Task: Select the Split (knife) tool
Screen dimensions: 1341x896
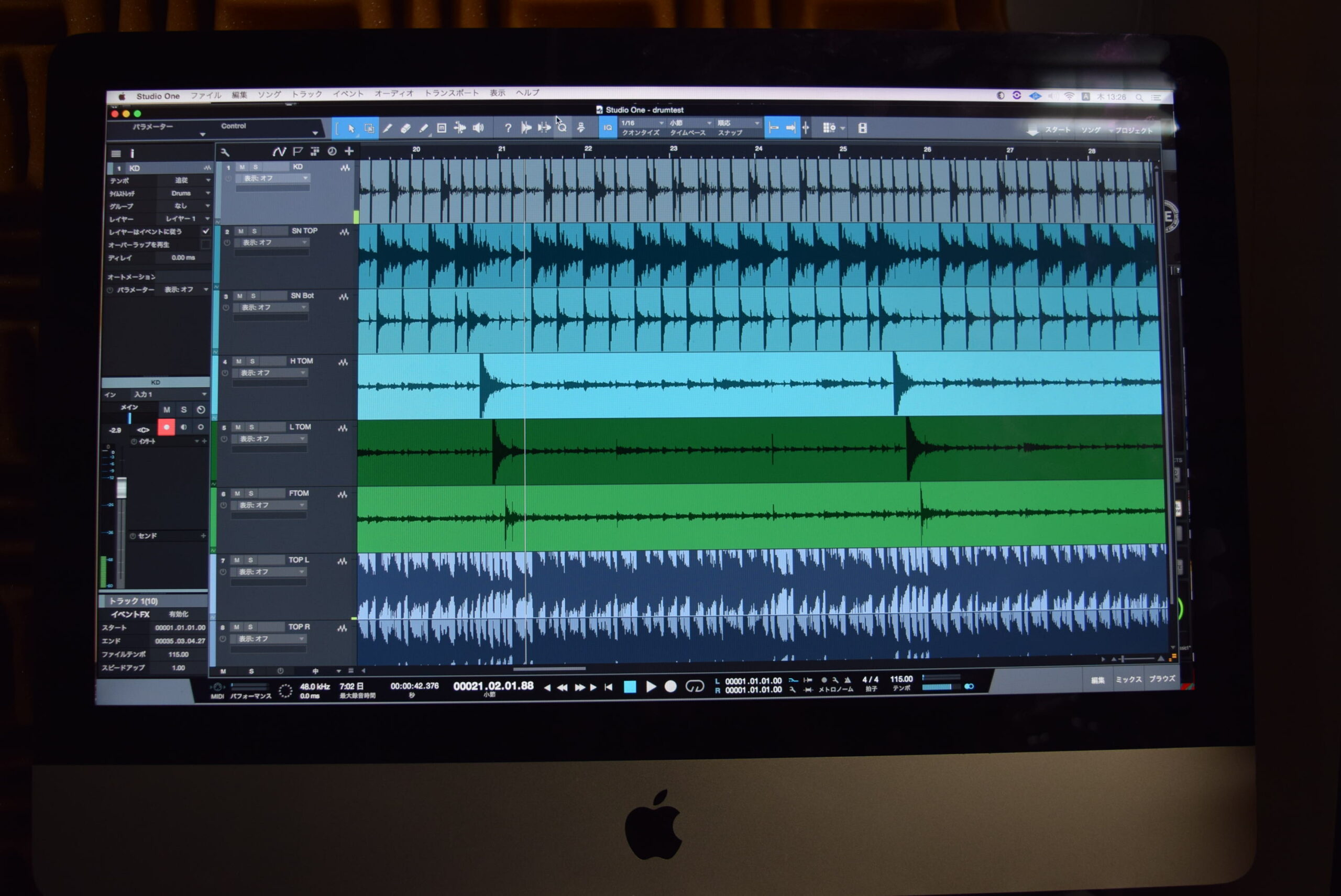Action: click(x=388, y=129)
